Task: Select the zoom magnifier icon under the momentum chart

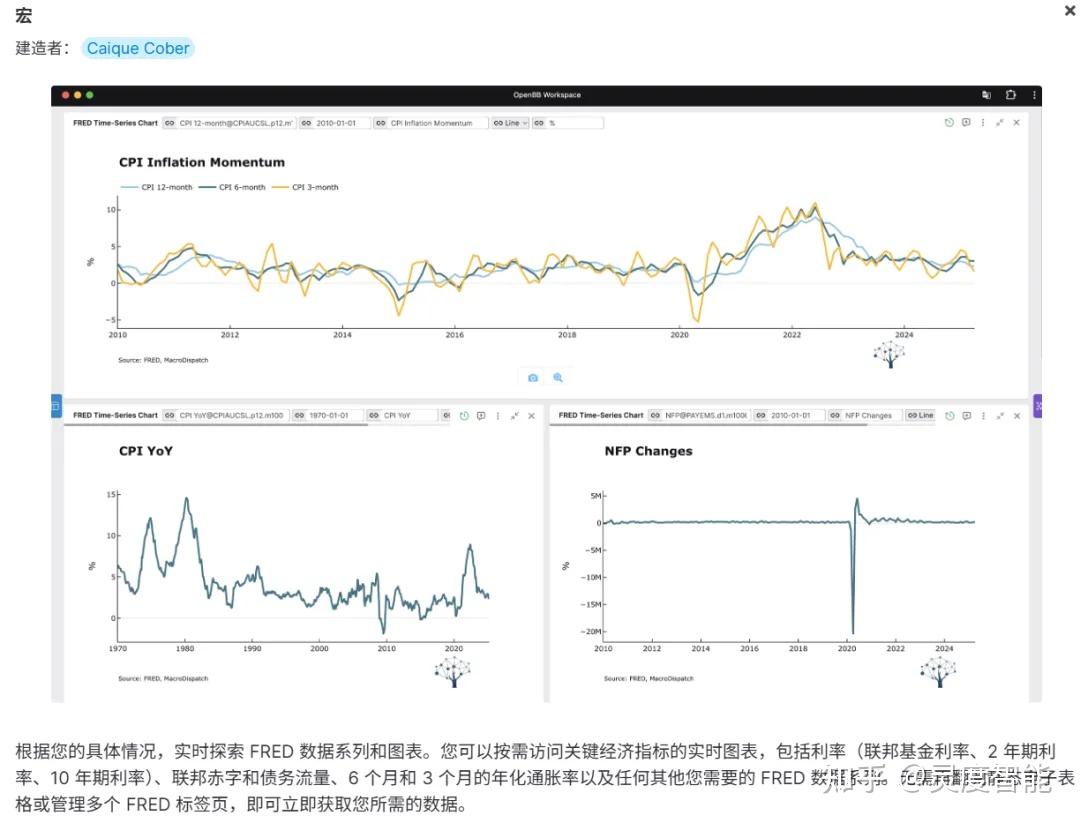Action: click(558, 377)
